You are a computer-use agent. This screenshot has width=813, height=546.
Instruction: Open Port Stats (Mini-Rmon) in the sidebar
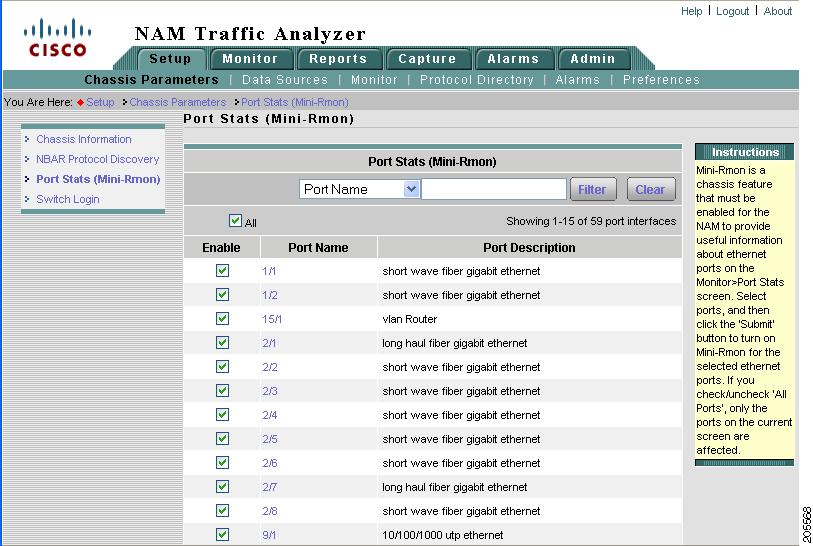coord(98,179)
